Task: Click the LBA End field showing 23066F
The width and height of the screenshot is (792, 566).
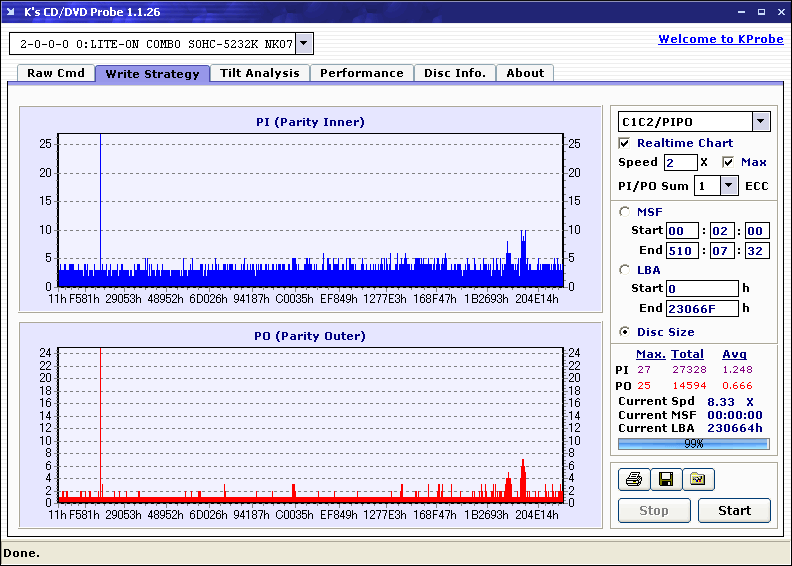Action: pyautogui.click(x=702, y=308)
